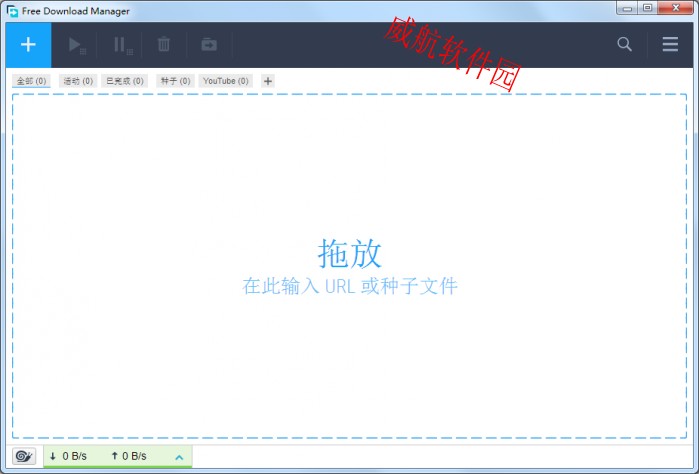Select the 全部 (0) tab
Screen dimensions: 699x474
coord(31,81)
